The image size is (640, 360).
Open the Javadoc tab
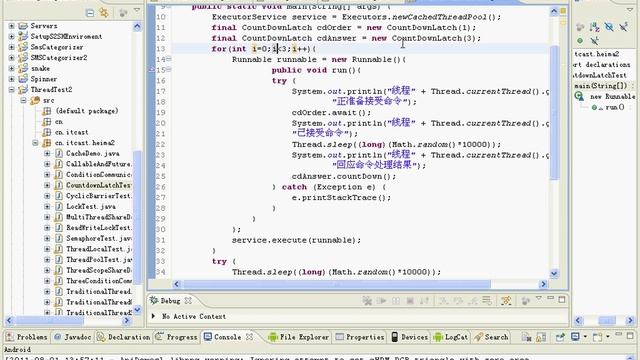73,337
